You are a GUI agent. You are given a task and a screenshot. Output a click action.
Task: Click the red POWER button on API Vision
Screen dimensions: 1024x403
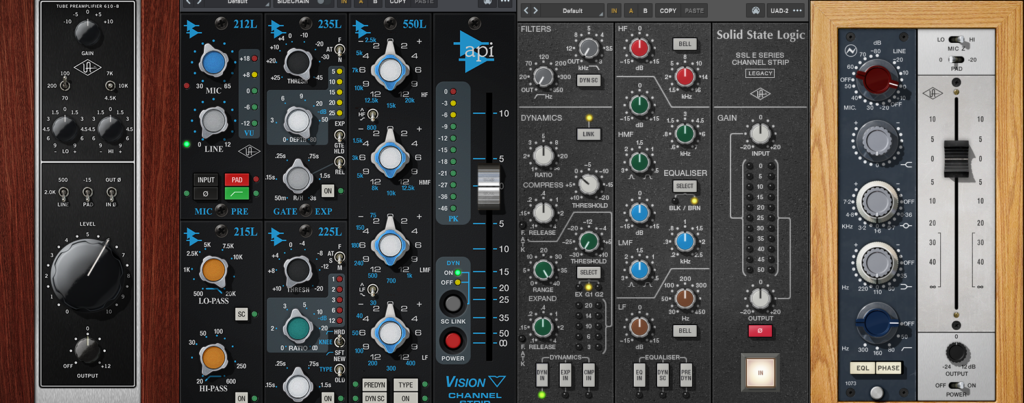point(452,340)
